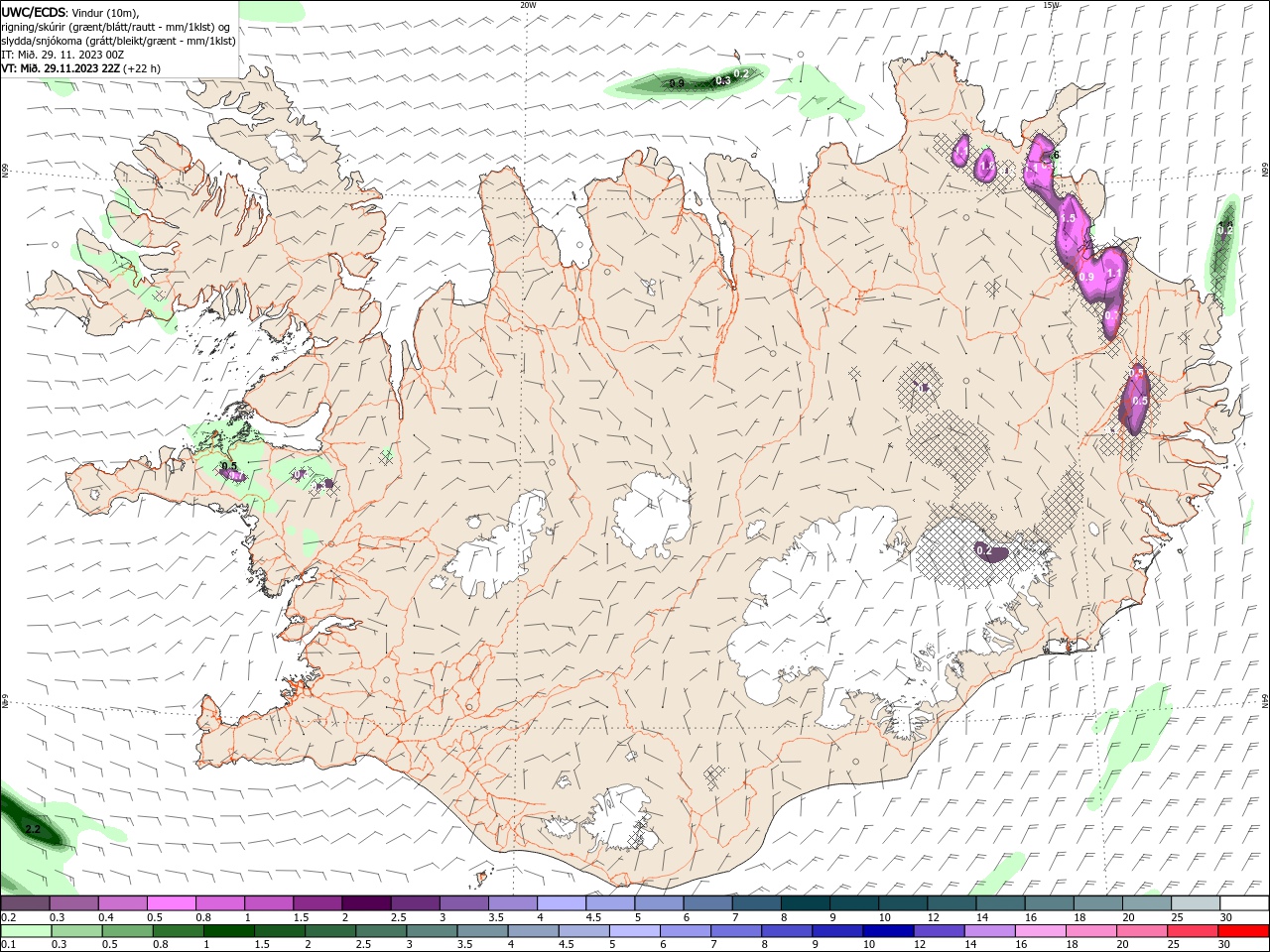Click the "IT: Mið. 29. 11. 2023 00Z" line

point(63,55)
